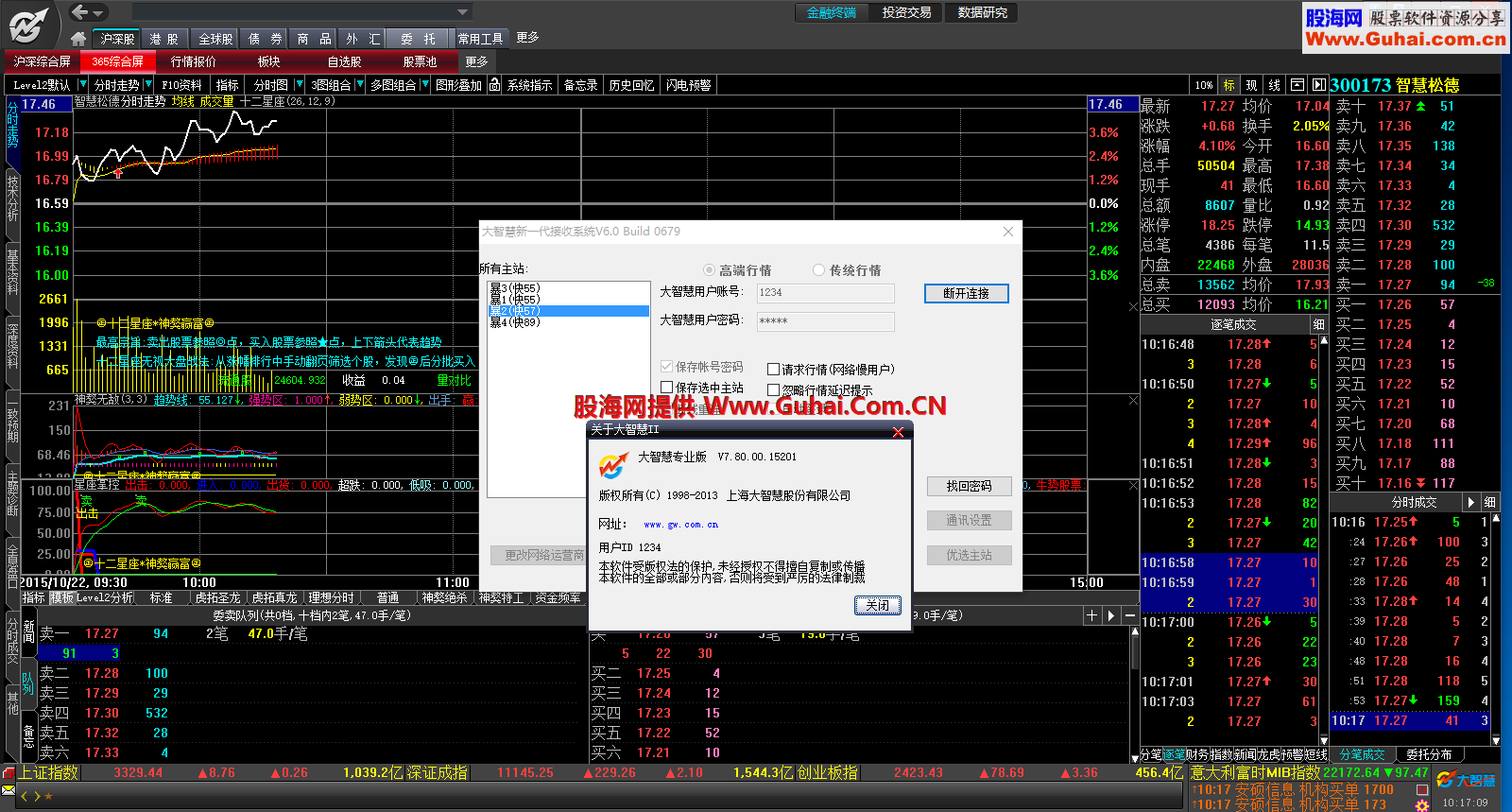Click the 优选主站 button
The width and height of the screenshot is (1512, 812).
[x=969, y=555]
